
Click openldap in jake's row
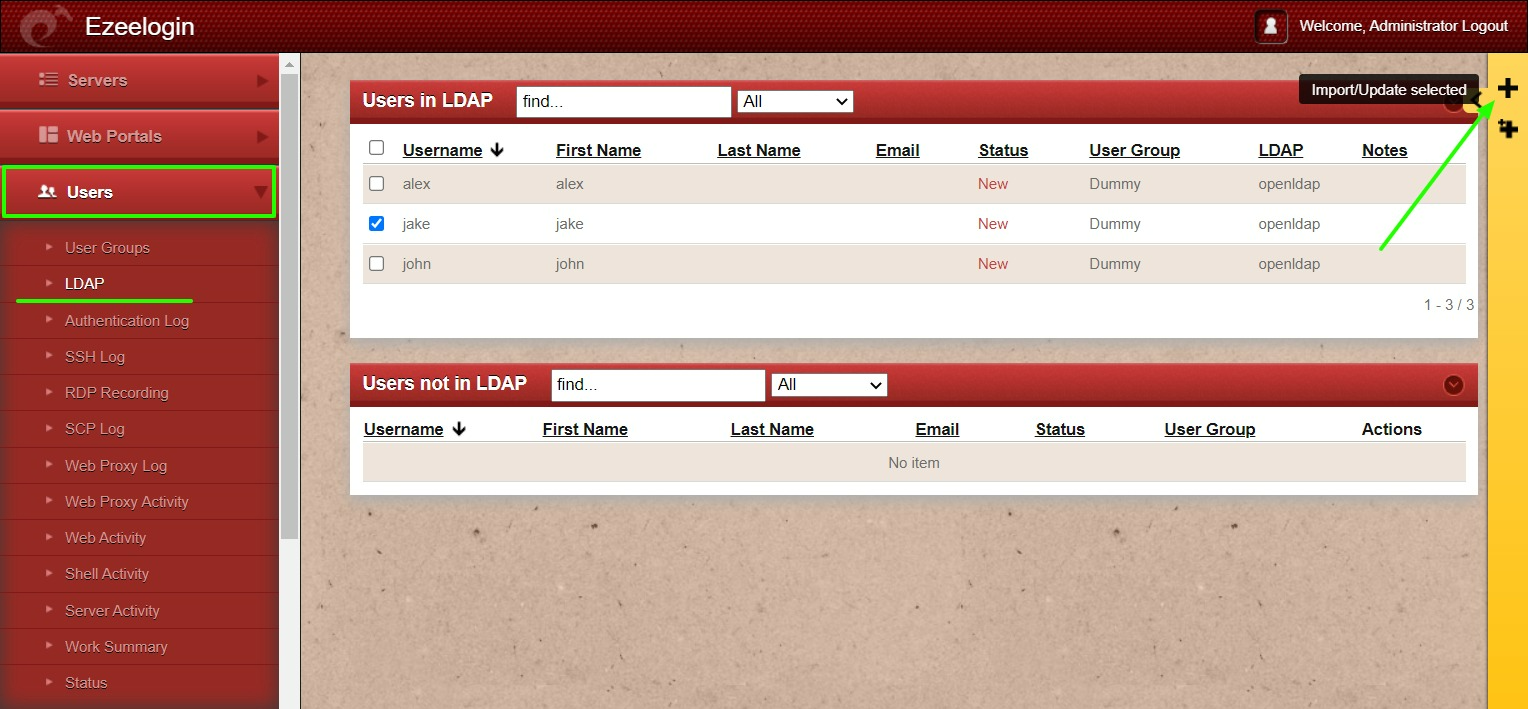(x=1289, y=224)
